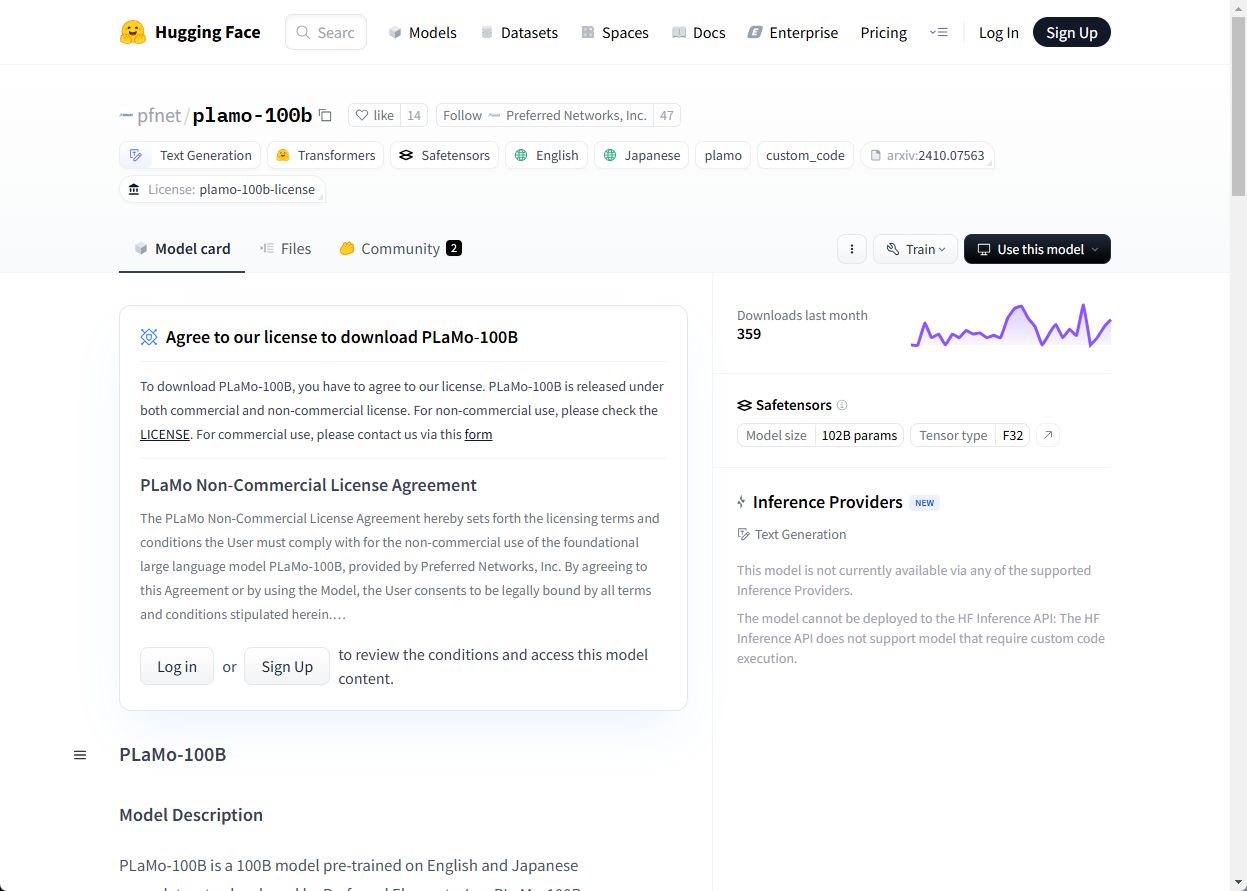The height and width of the screenshot is (891, 1247).
Task: Expand the navigation overflow menu
Action: (938, 32)
